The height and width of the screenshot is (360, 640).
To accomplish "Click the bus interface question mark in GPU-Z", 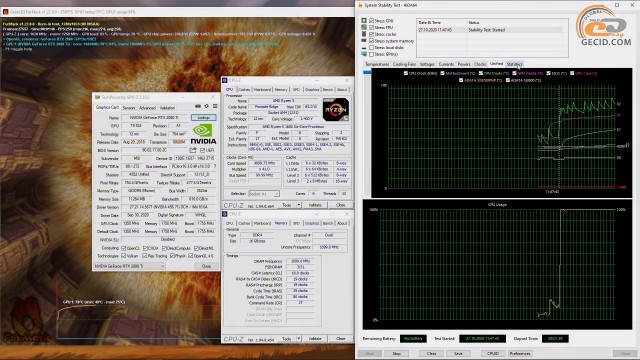I will pos(215,167).
